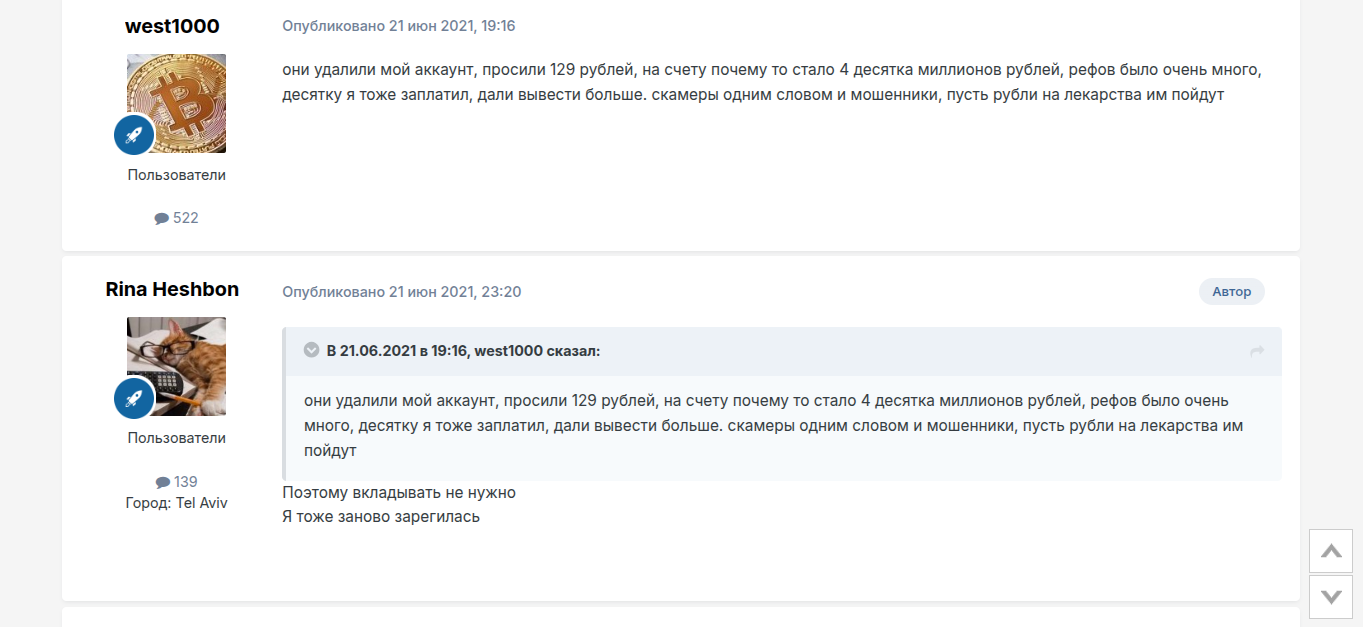The height and width of the screenshot is (627, 1363).
Task: Click the "Город: Tel Aviv" text
Action: [x=177, y=503]
